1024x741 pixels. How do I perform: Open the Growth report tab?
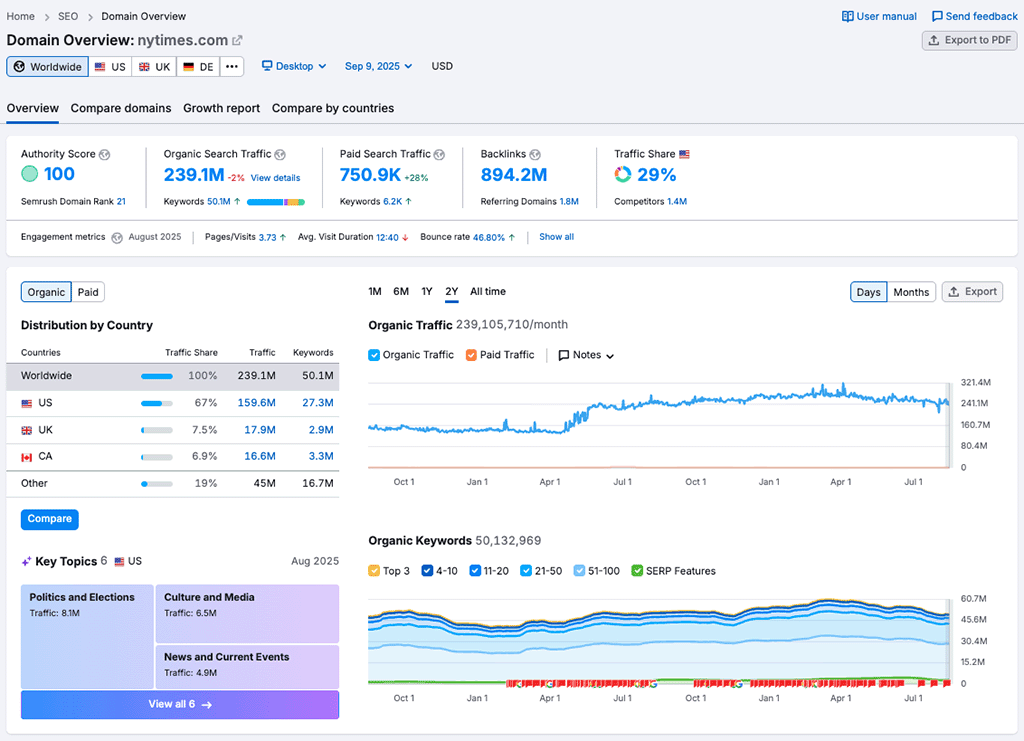[221, 108]
